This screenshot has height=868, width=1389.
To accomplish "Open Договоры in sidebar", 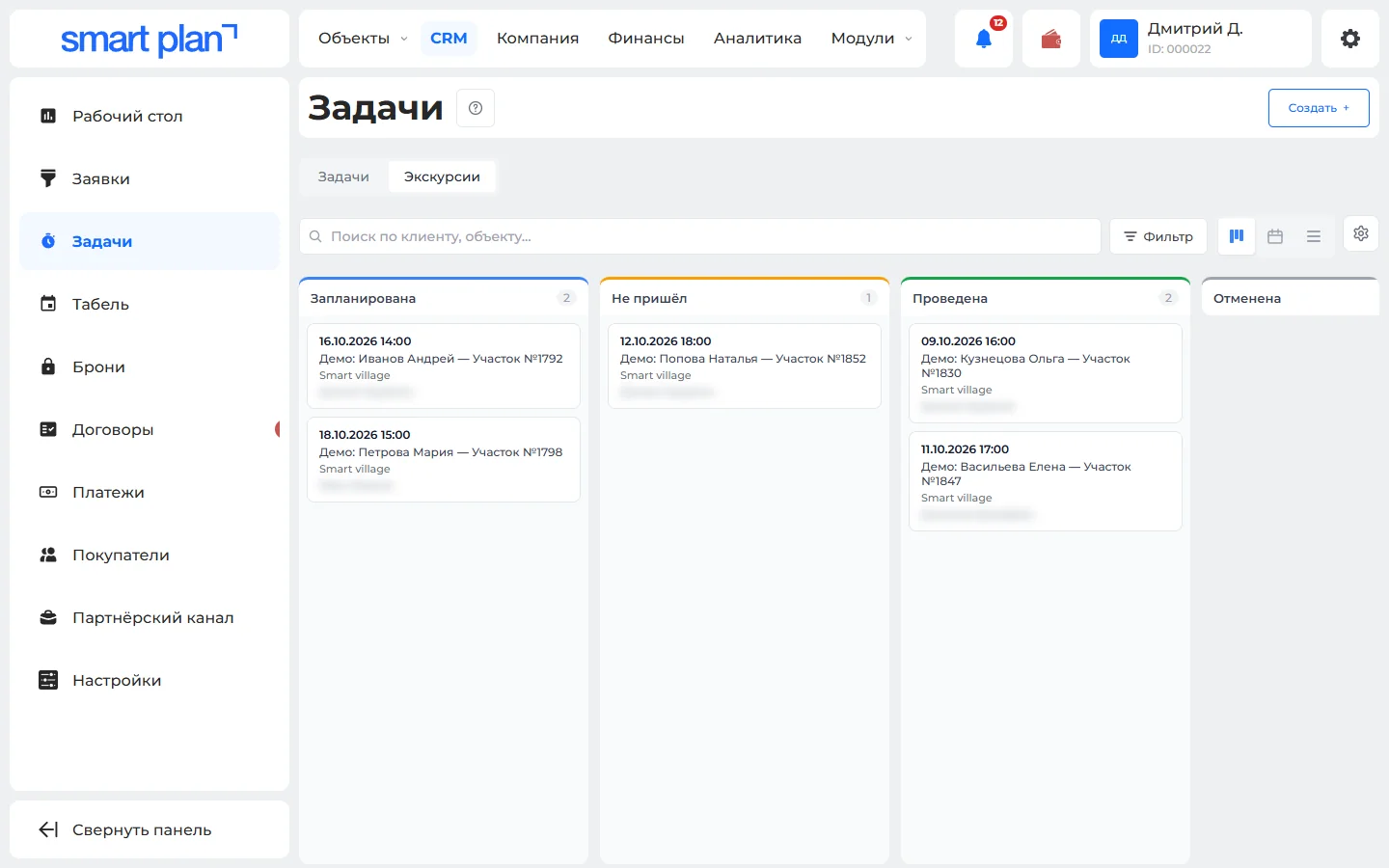I will pos(150,429).
